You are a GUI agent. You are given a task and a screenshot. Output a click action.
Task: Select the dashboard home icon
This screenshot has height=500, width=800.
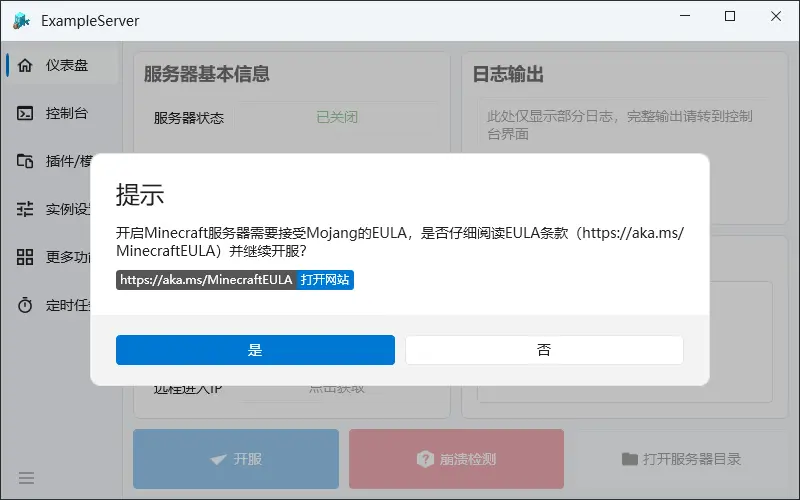[x=25, y=65]
